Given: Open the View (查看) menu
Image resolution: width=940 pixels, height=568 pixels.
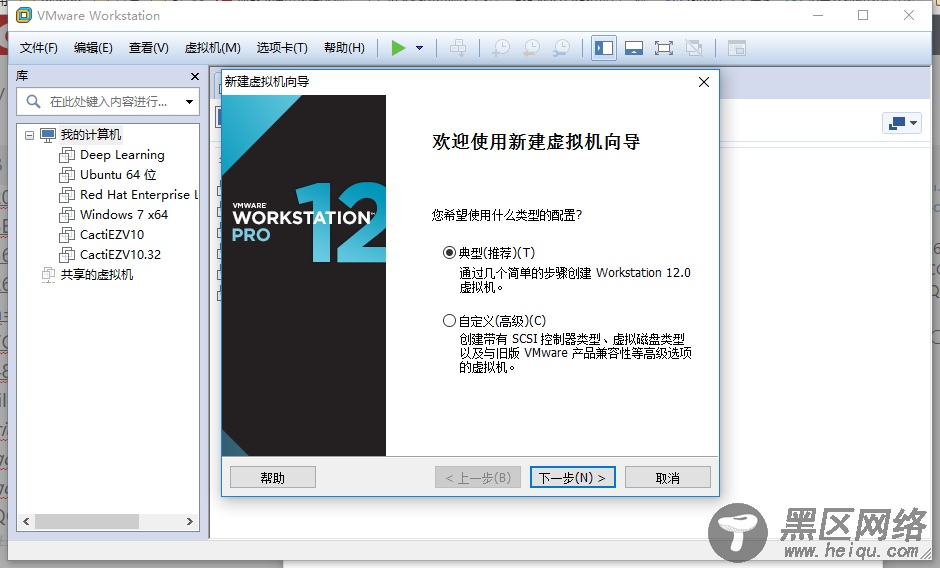Looking at the screenshot, I should tap(149, 48).
